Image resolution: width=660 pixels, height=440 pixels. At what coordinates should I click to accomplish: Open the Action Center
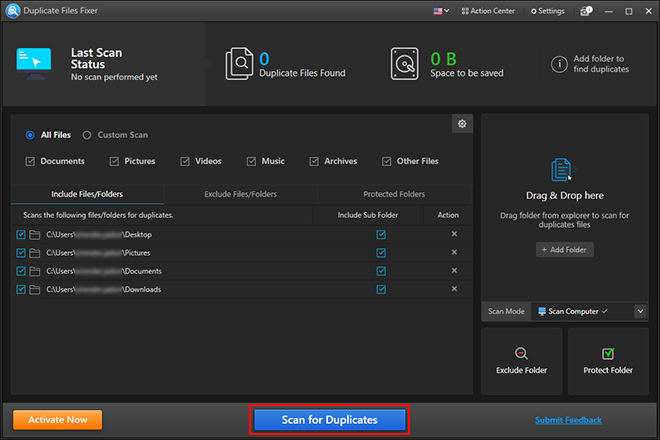point(492,11)
